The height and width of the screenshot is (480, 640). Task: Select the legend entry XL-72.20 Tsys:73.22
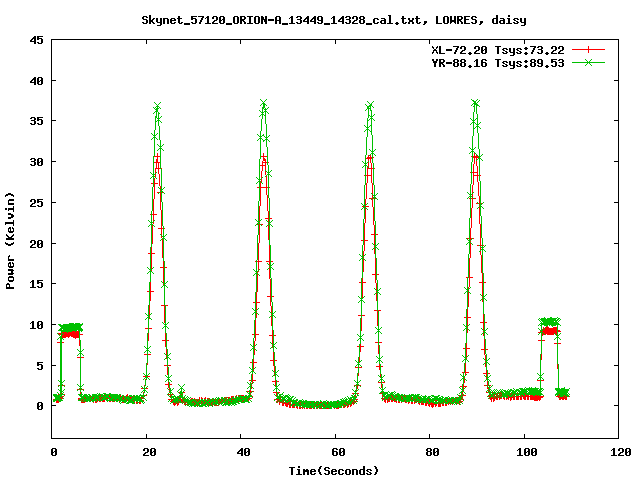click(x=498, y=50)
